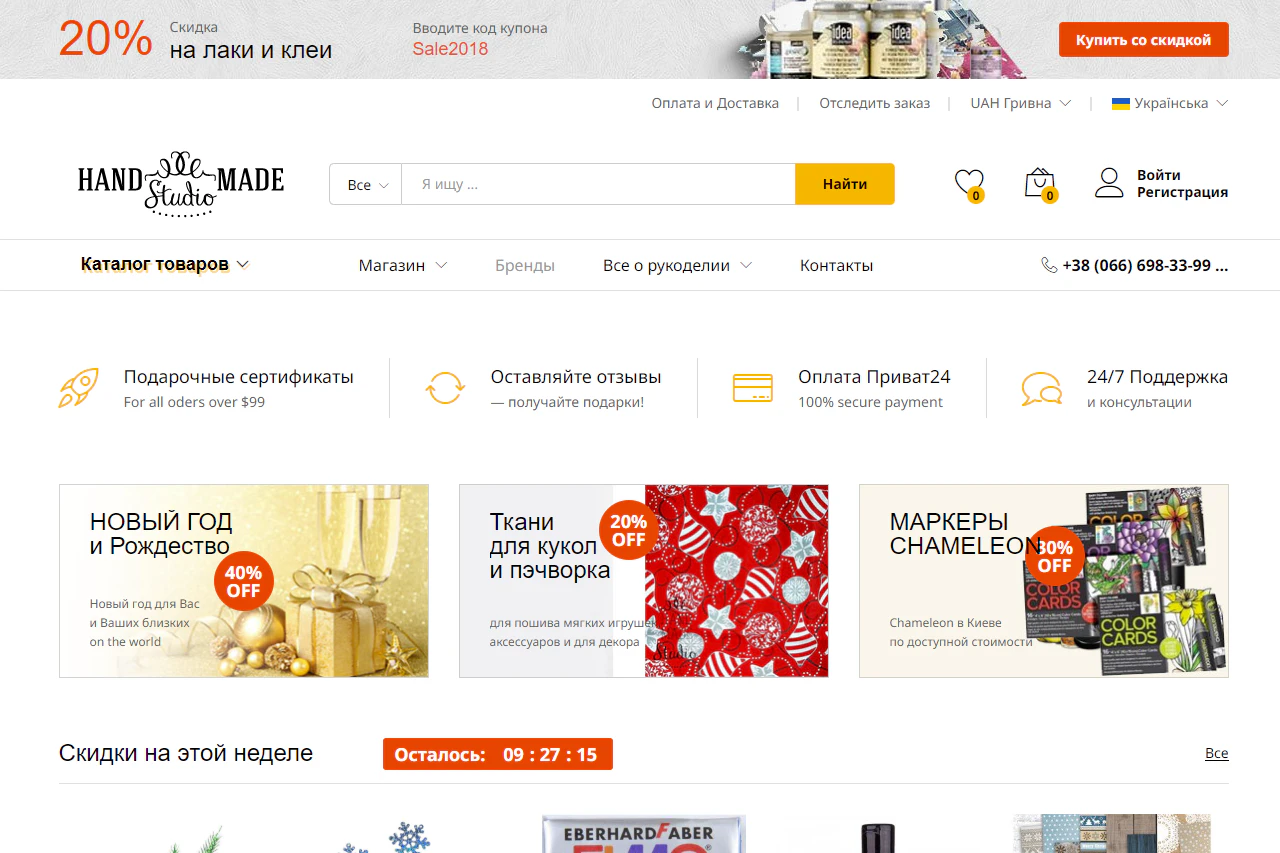Click the circular arrows reviews icon
The image size is (1280, 853).
point(445,388)
